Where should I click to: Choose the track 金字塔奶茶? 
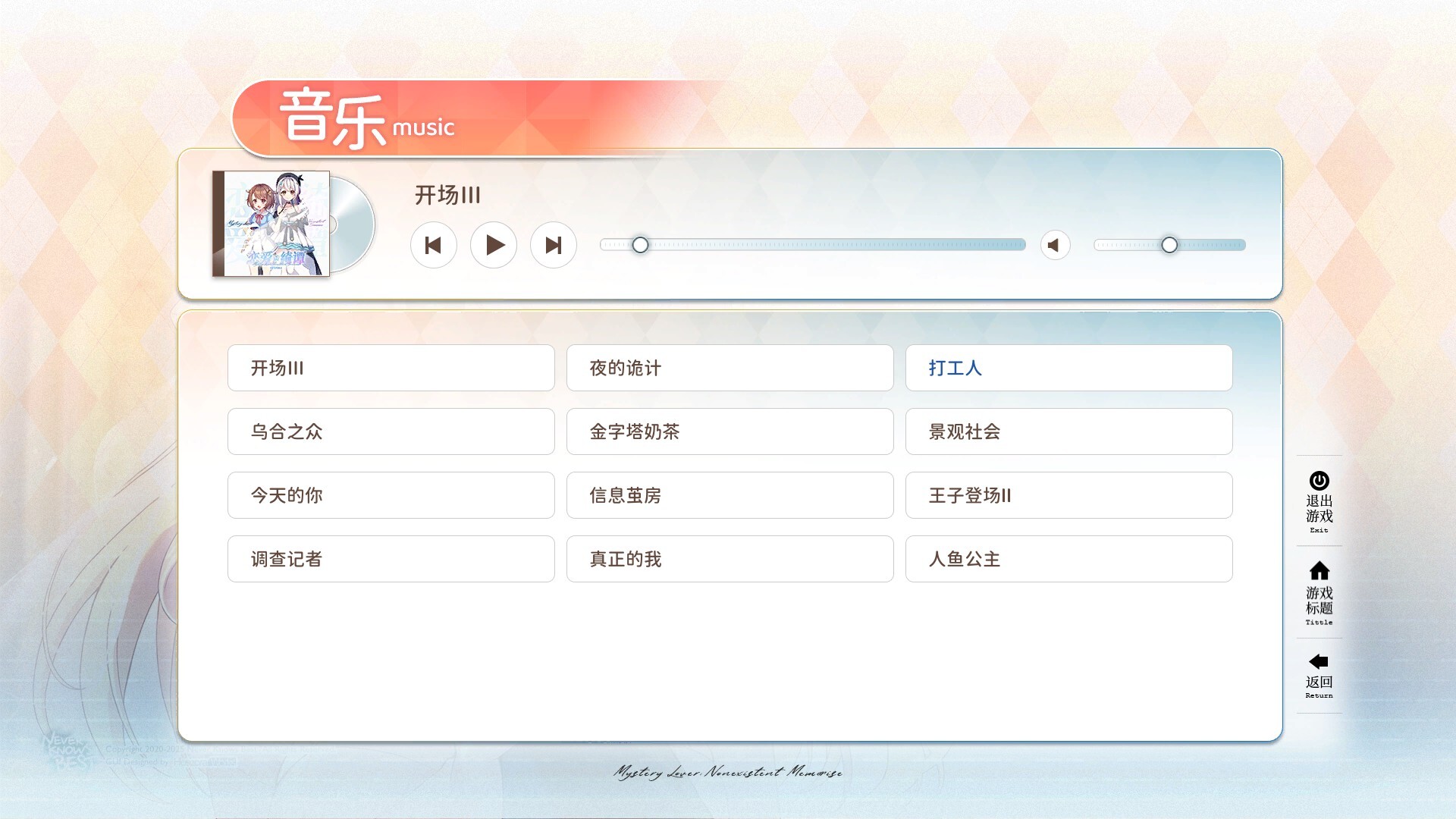coord(729,431)
